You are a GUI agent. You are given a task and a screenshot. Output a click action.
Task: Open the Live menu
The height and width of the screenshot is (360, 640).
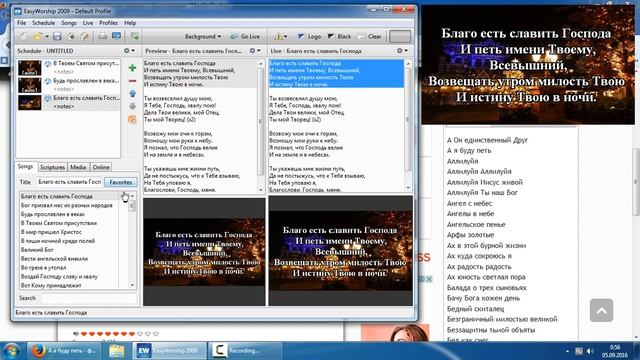88,23
